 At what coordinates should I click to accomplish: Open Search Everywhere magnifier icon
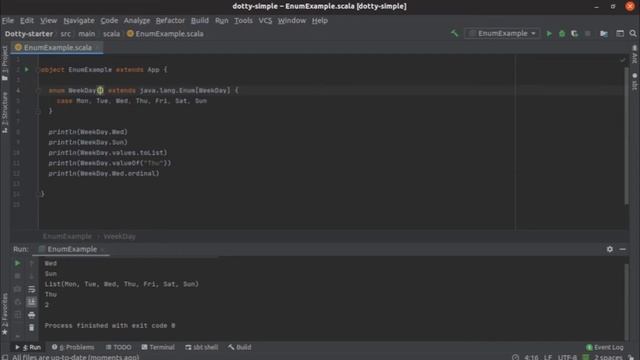click(633, 34)
